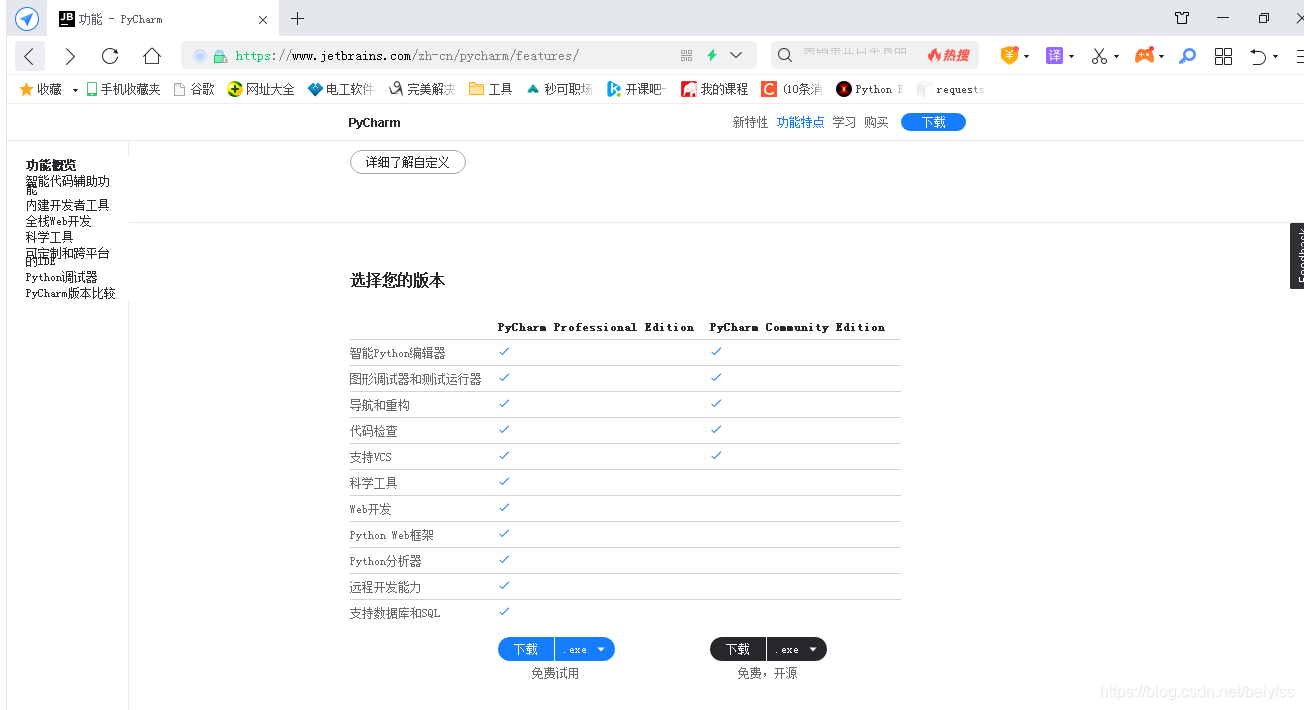Click the shirt skin icon in title bar
This screenshot has height=710, width=1304.
[1182, 18]
